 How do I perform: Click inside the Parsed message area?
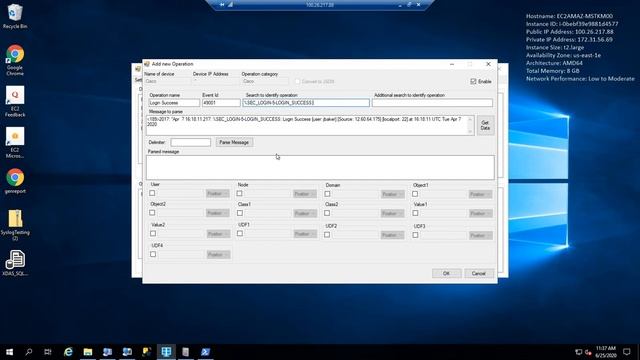(x=320, y=167)
